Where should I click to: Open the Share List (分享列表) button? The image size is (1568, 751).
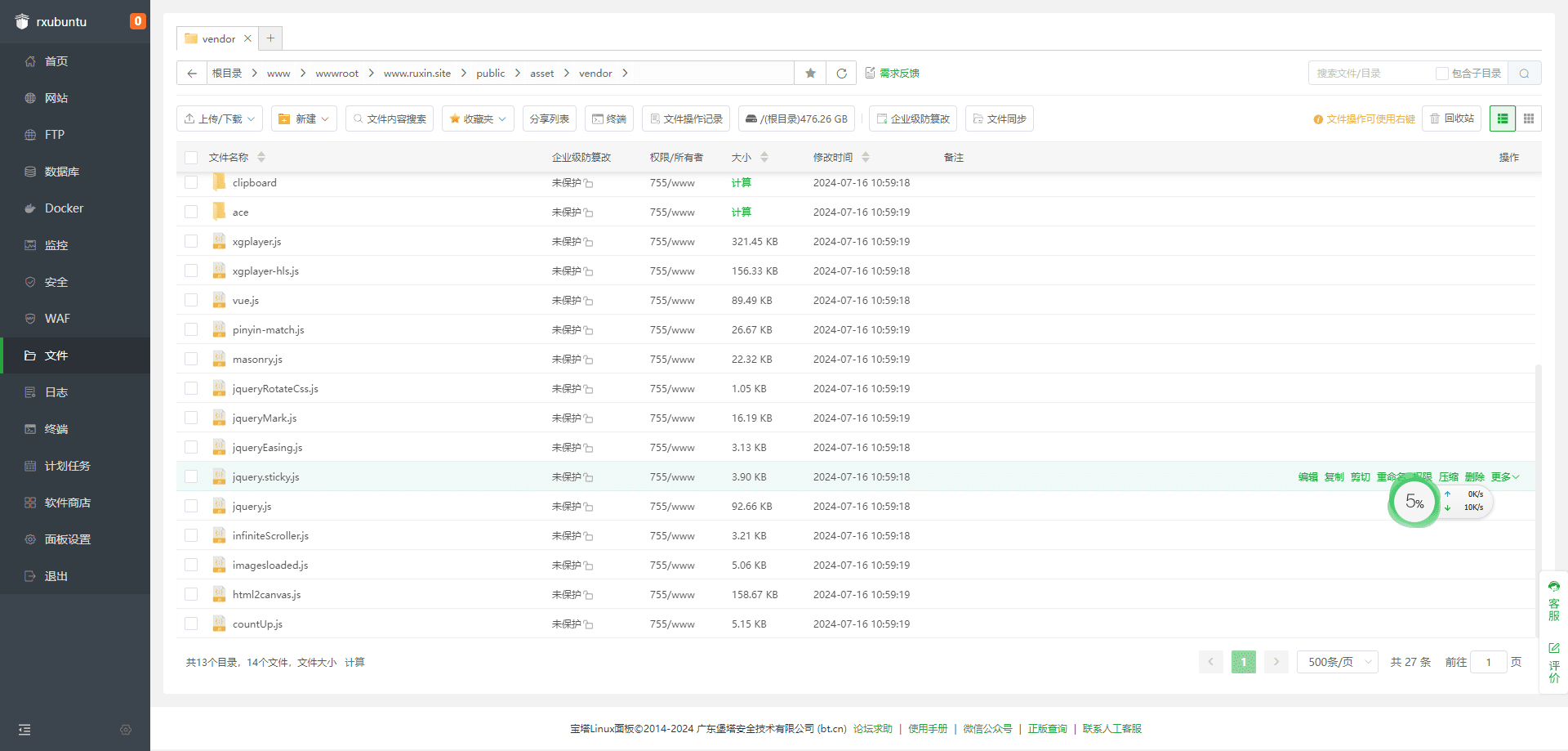click(x=550, y=118)
